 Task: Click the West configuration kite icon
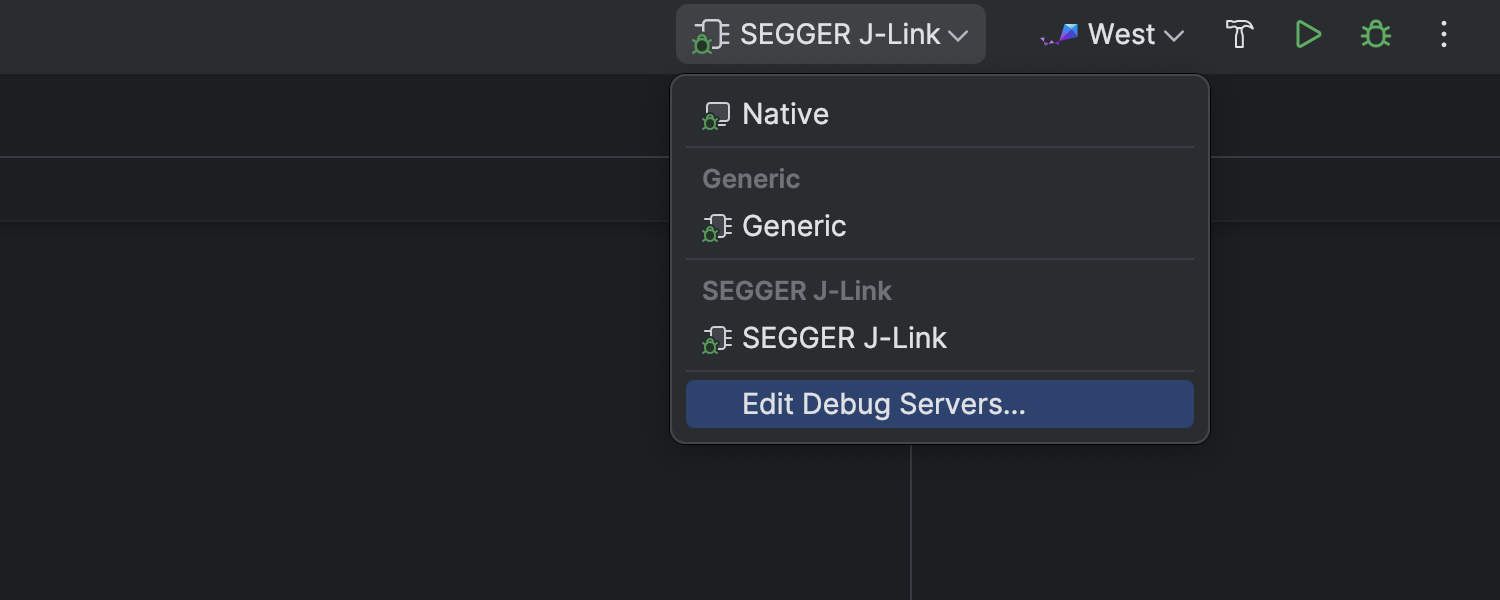click(x=1060, y=35)
